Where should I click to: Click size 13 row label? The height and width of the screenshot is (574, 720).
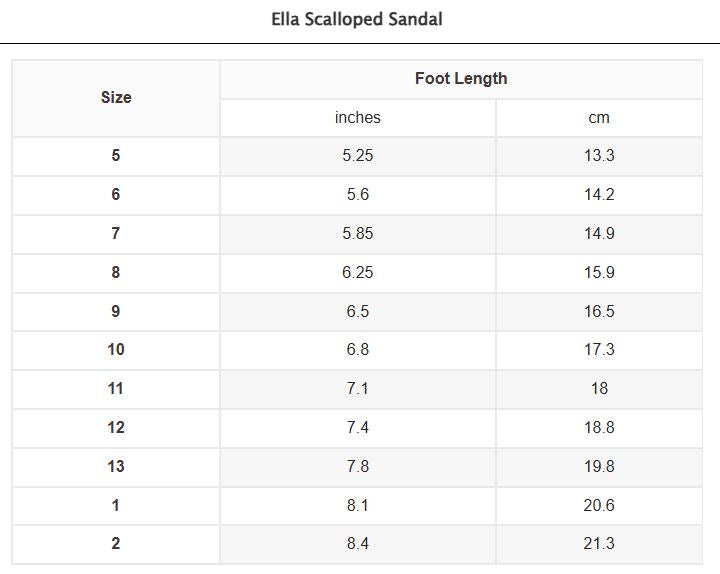(x=116, y=467)
